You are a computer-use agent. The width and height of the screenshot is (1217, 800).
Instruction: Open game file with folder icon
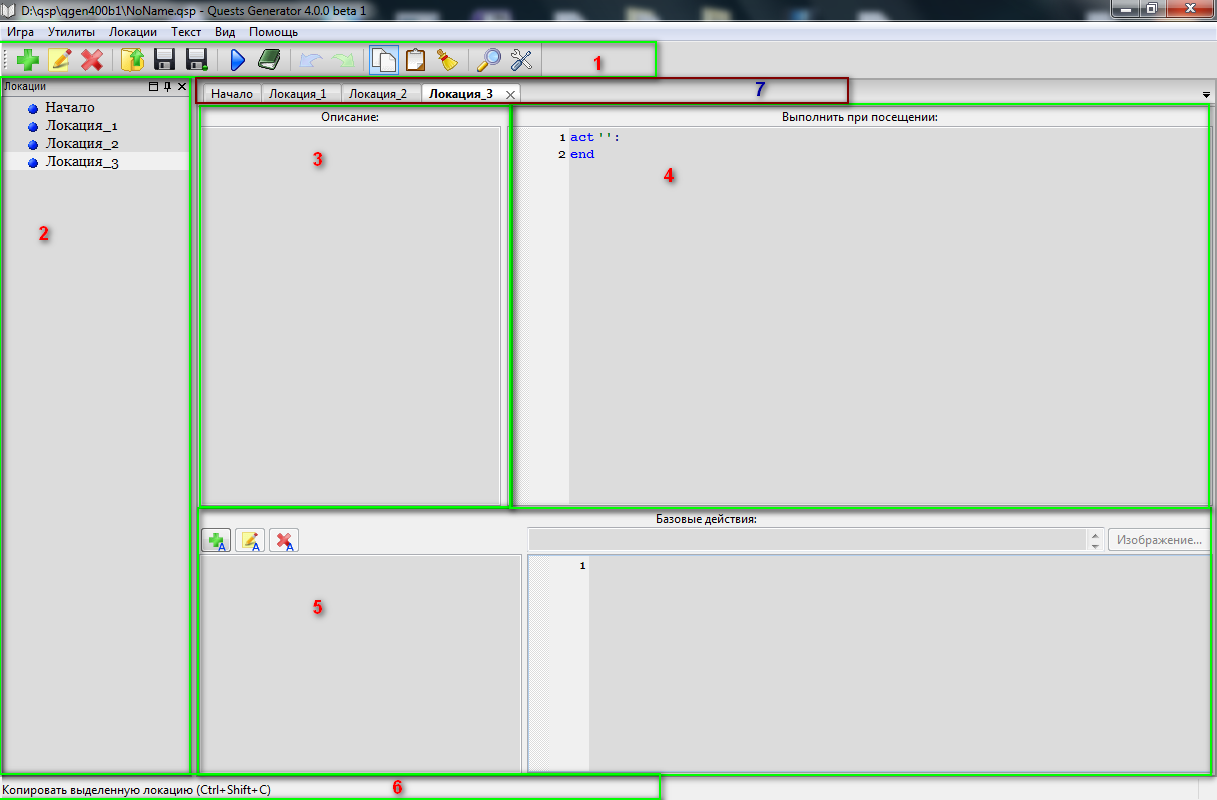[132, 60]
